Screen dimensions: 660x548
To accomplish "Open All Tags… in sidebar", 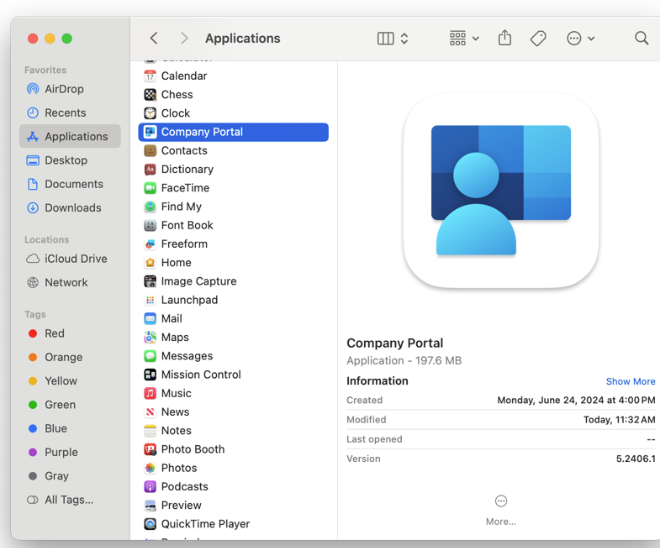I will click(70, 500).
